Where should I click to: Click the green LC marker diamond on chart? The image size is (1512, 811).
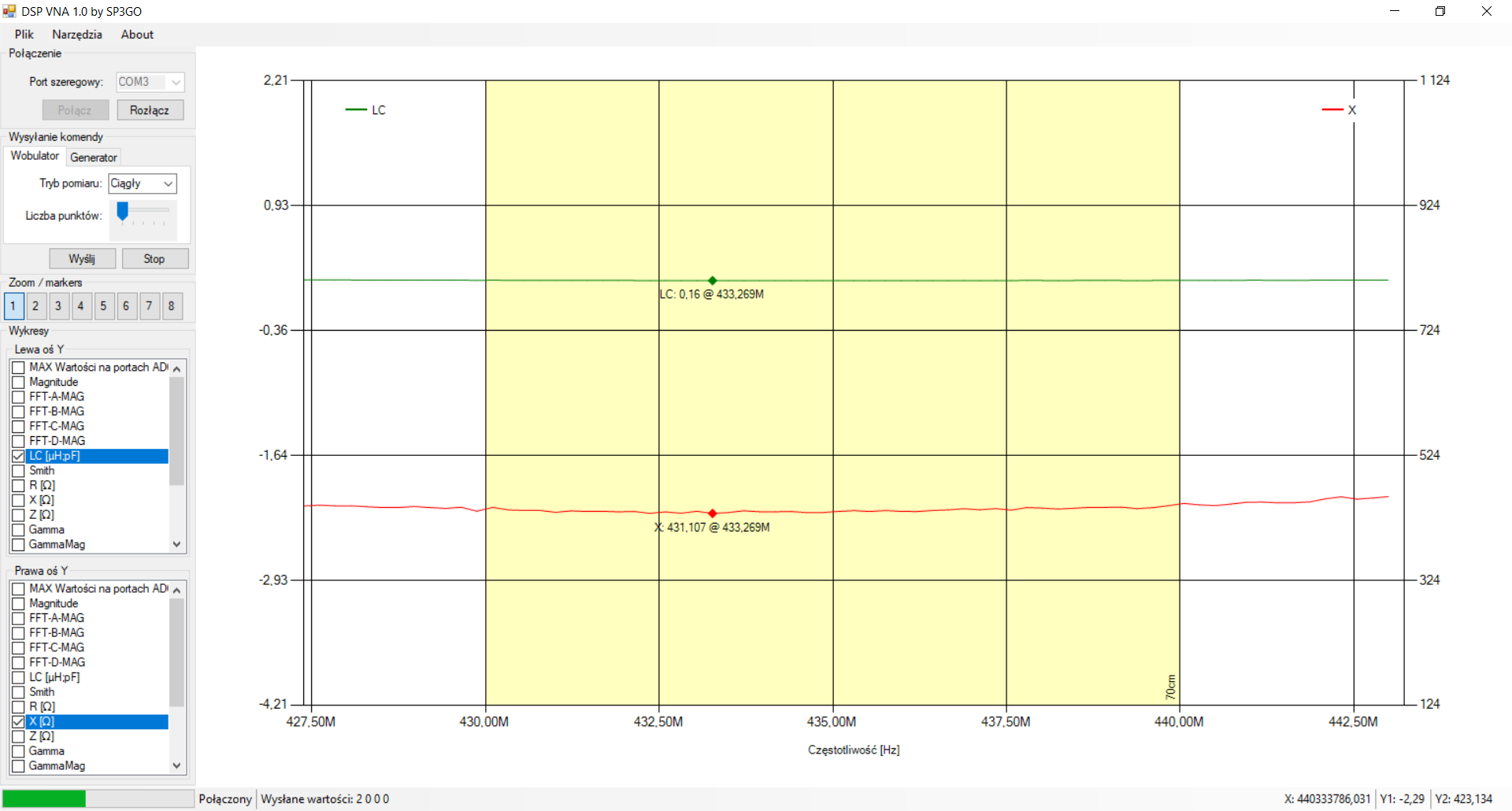[712, 280]
